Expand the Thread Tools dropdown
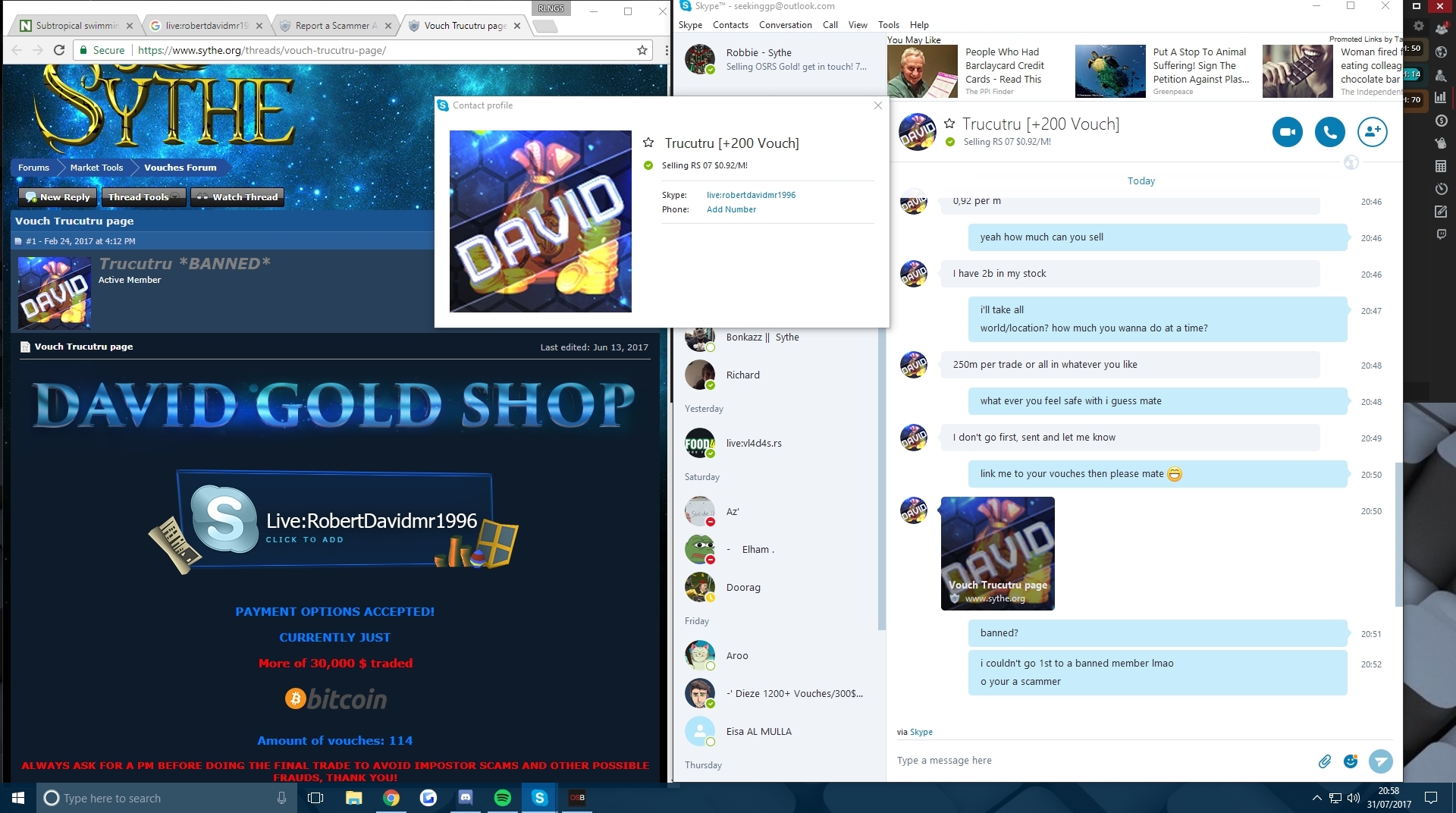The image size is (1456, 813). pyautogui.click(x=144, y=197)
